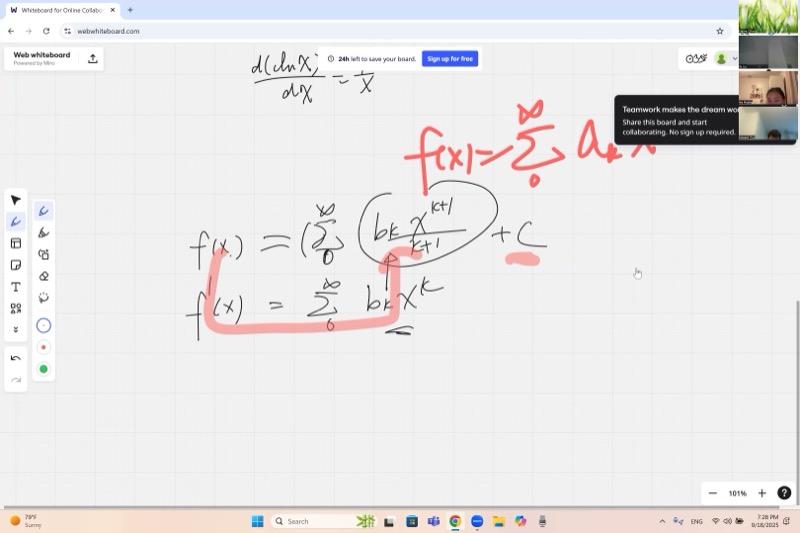This screenshot has height=533, width=800.
Task: Open a new browser tab
Action: click(x=130, y=10)
